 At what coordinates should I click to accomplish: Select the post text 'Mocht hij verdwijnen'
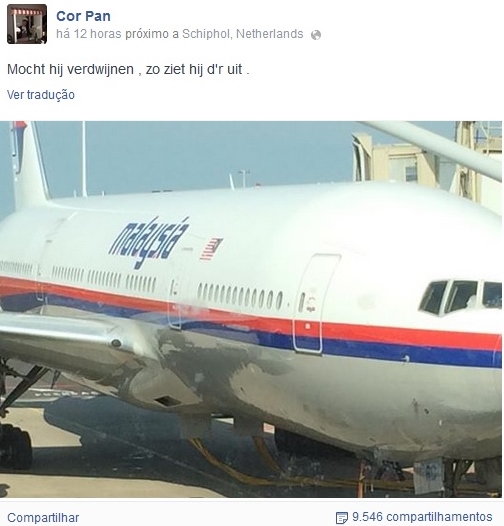coord(70,69)
